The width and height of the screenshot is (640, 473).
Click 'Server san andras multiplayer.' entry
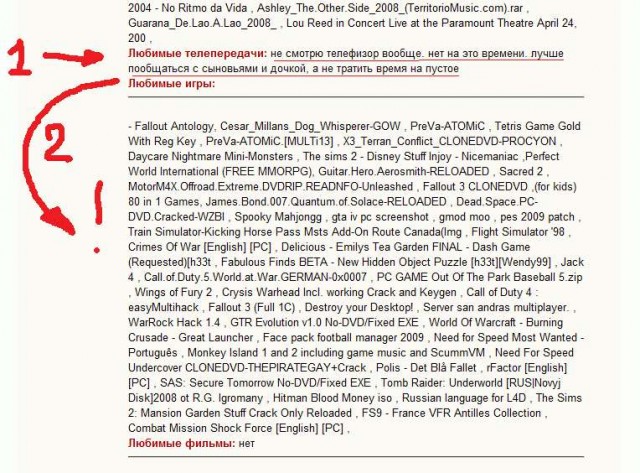pos(496,307)
